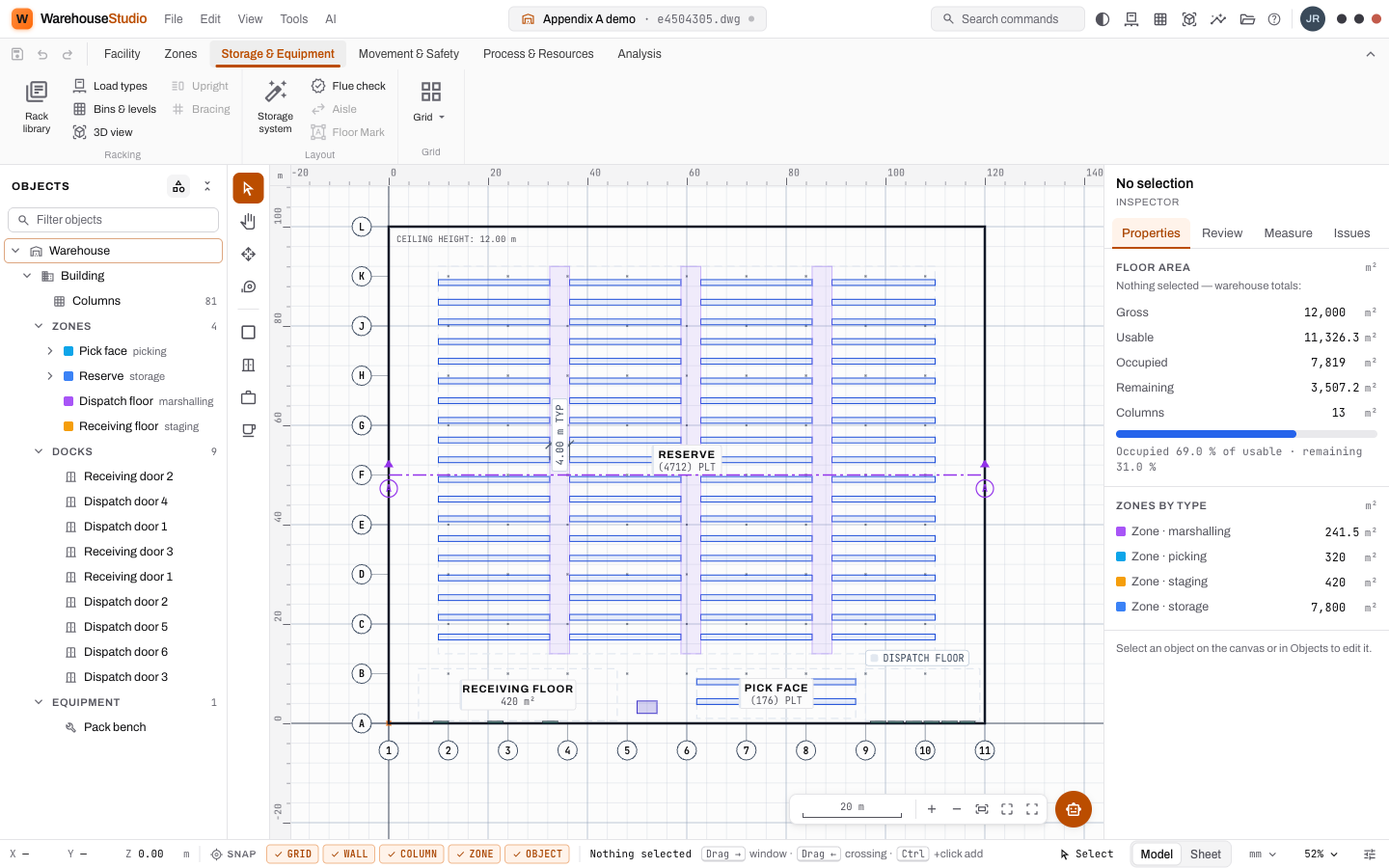Toggle the OBJECT snap option
Viewport: 1389px width, 868px height.
[x=537, y=854]
